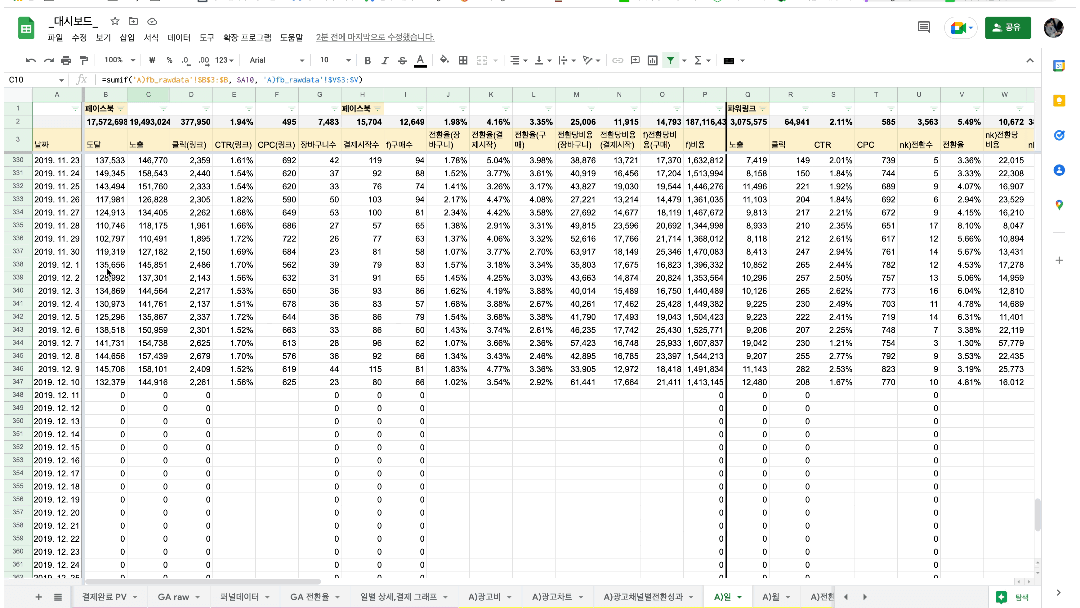This screenshot has height=608, width=1080.
Task: Format cell as percent
Action: [x=169, y=61]
